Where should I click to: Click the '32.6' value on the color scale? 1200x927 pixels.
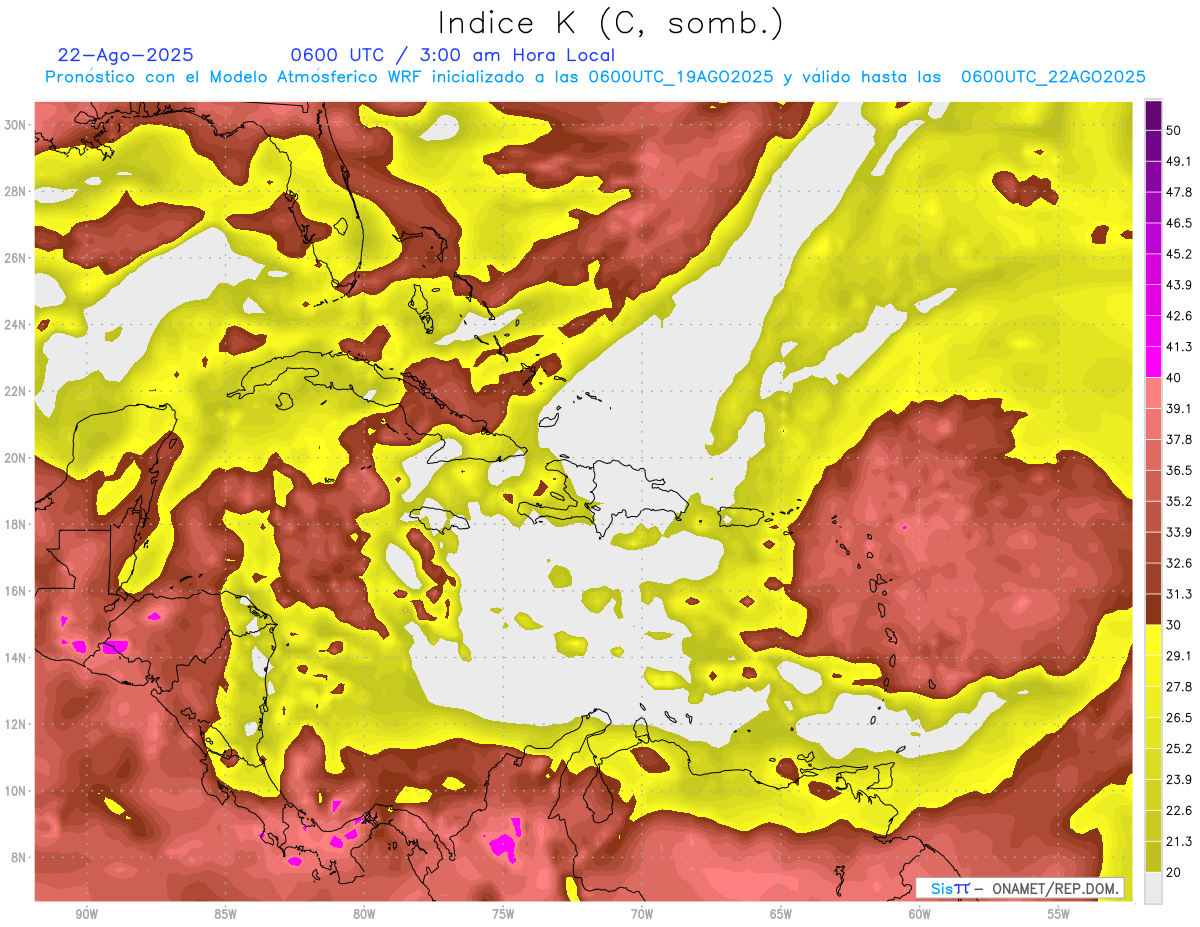[x=1179, y=564]
